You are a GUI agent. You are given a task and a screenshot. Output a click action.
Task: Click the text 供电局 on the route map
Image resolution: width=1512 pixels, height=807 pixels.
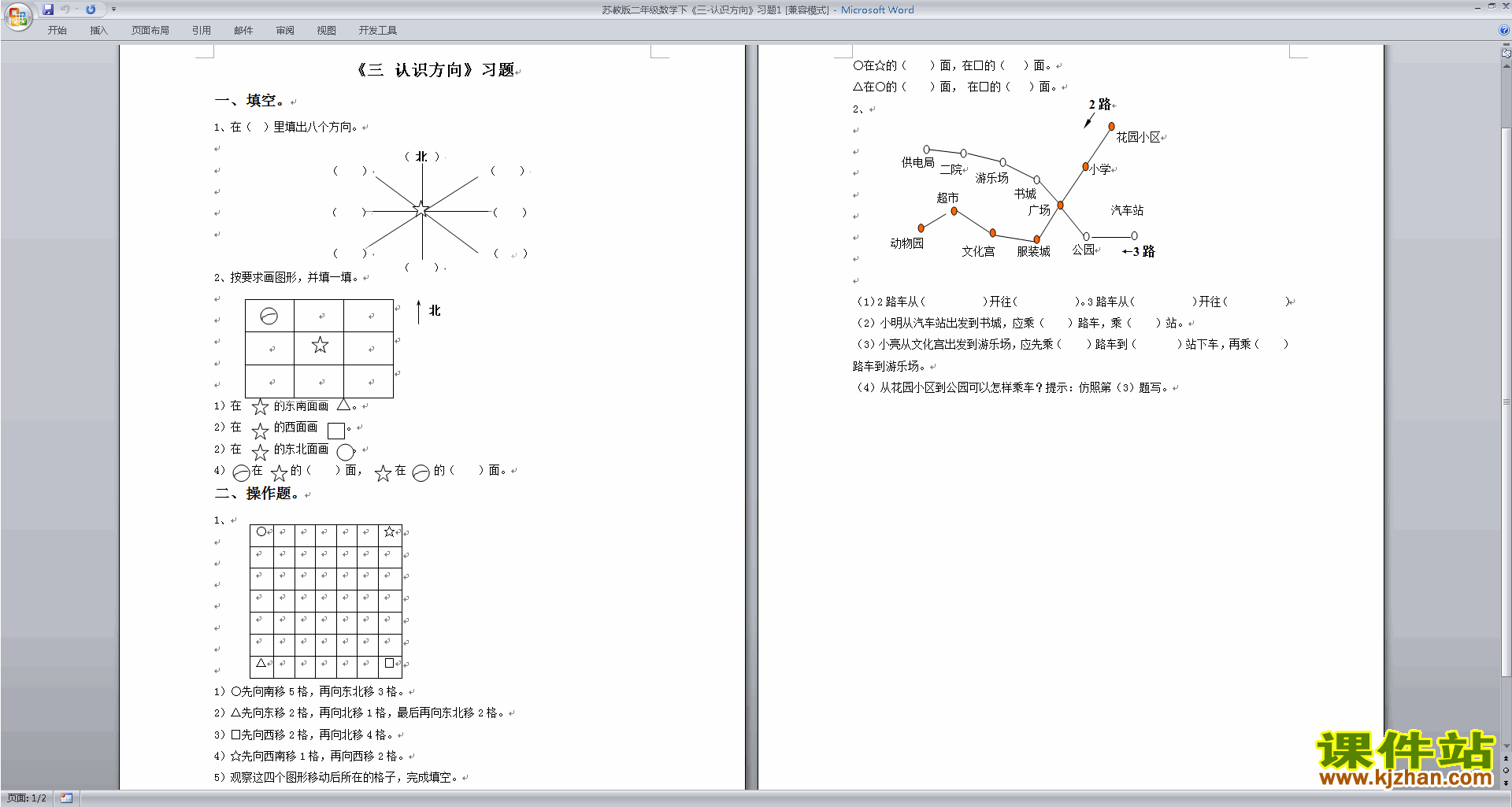[x=917, y=162]
